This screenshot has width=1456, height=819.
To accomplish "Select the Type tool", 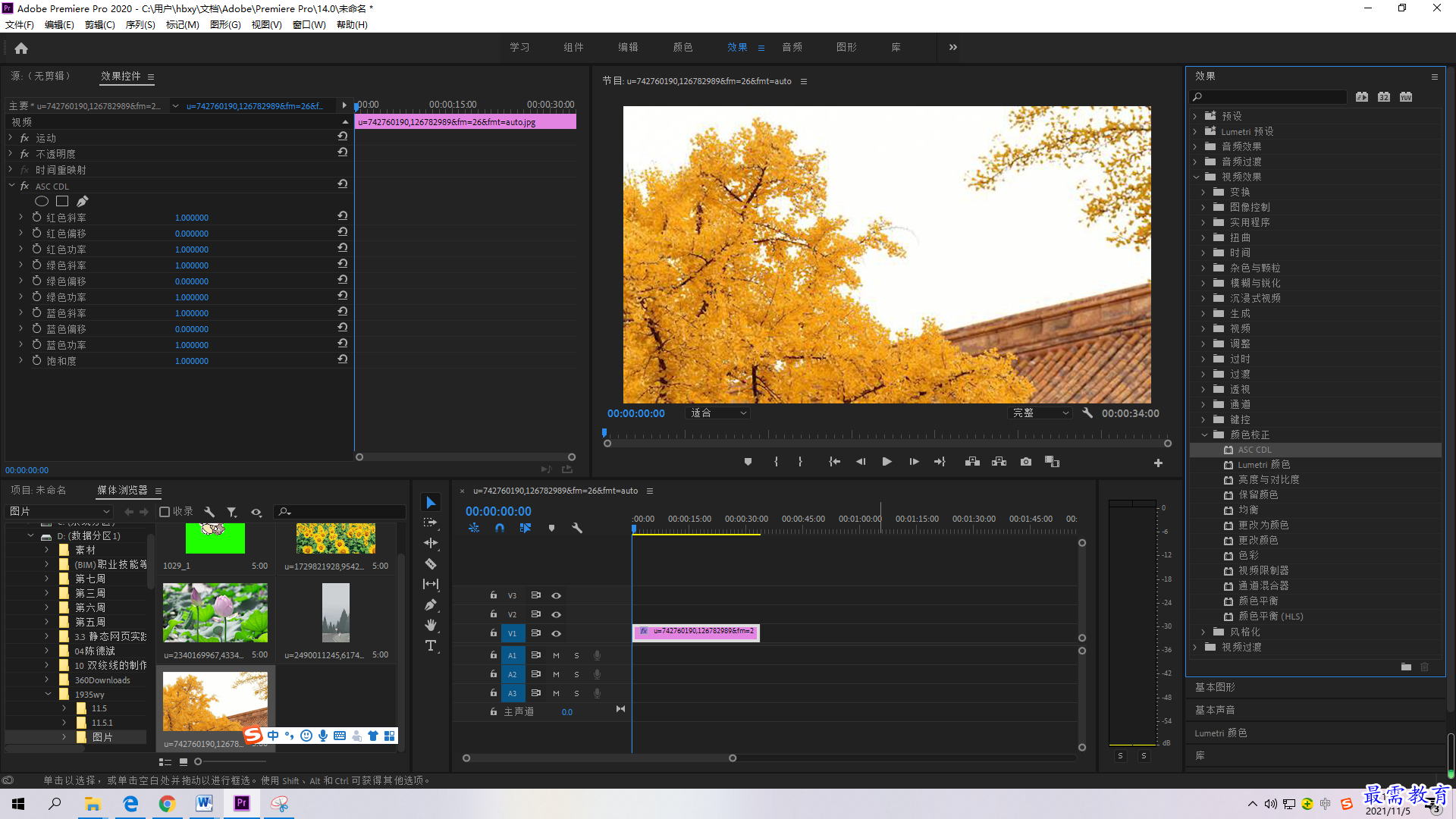I will pos(431,645).
